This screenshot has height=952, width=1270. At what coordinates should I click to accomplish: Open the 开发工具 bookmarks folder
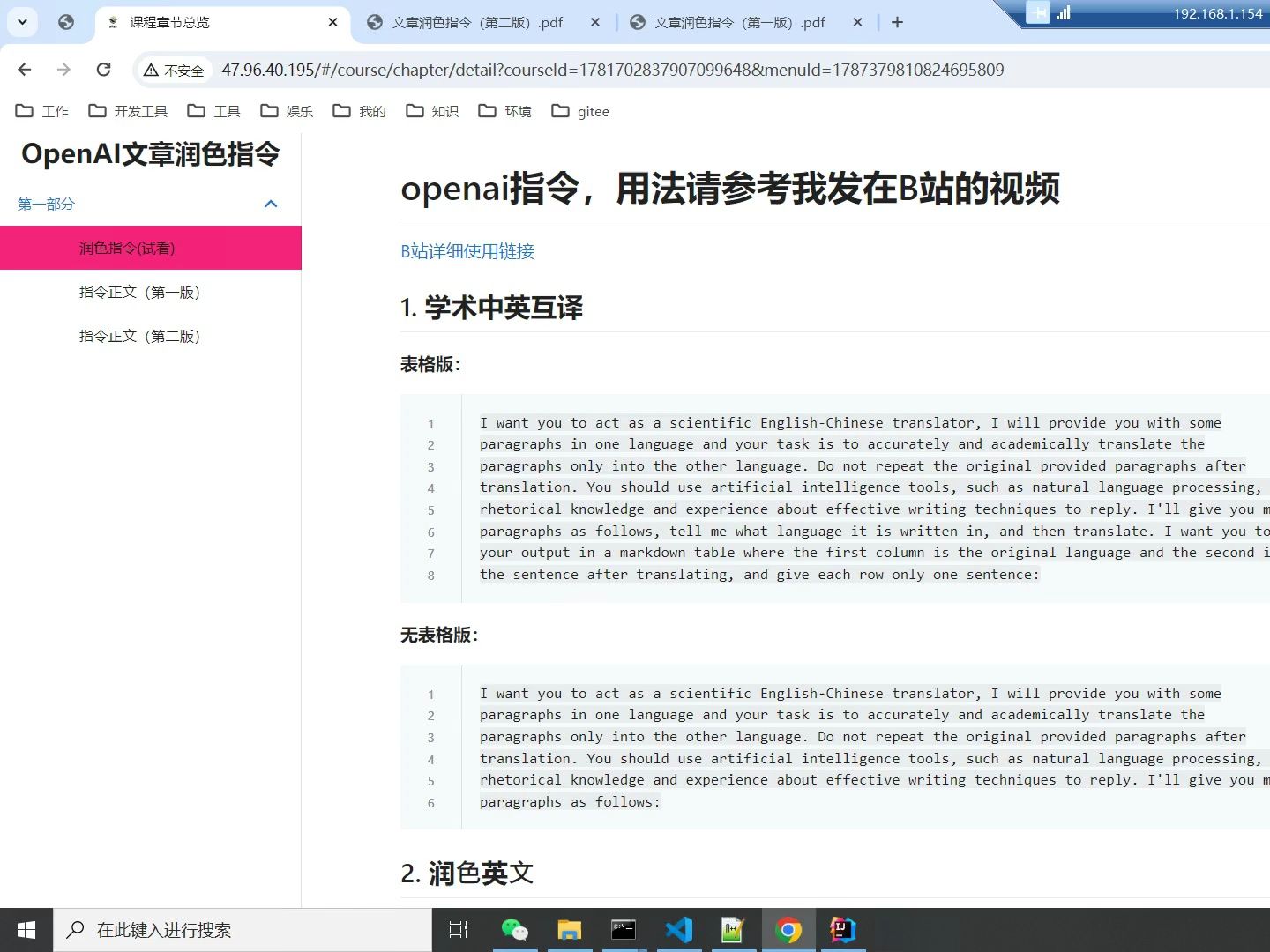tap(128, 111)
